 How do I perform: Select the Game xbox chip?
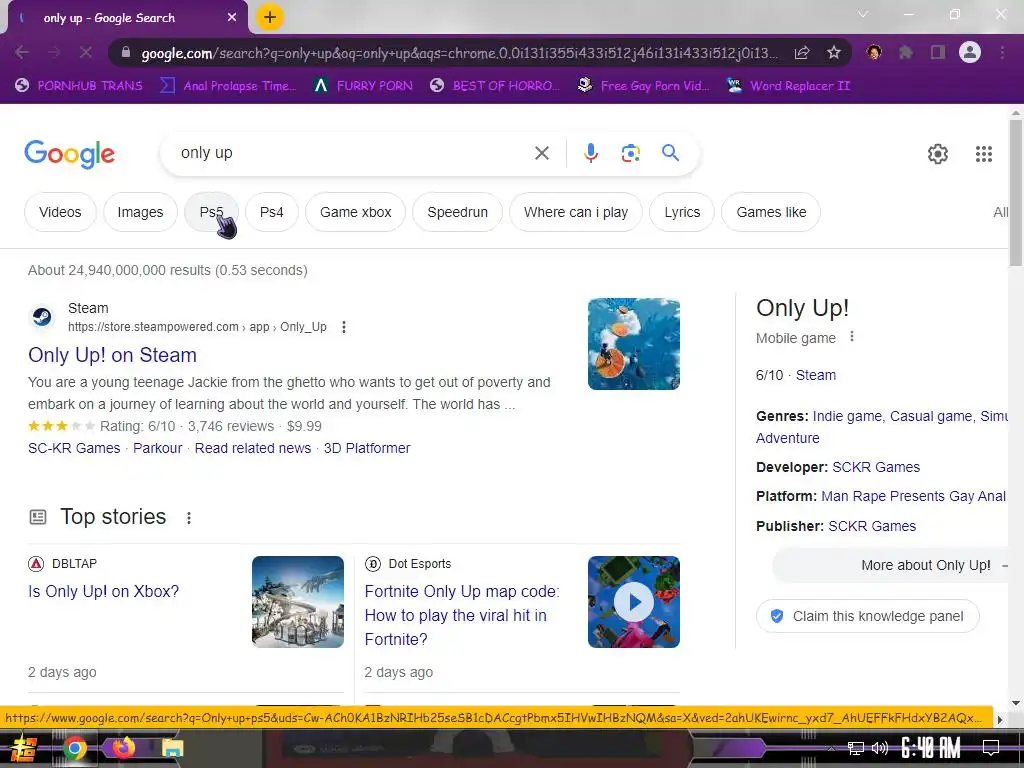tap(356, 212)
